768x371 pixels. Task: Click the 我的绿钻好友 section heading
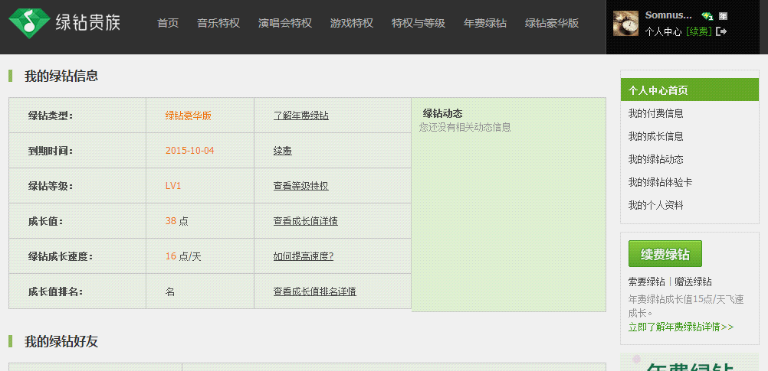[61, 342]
